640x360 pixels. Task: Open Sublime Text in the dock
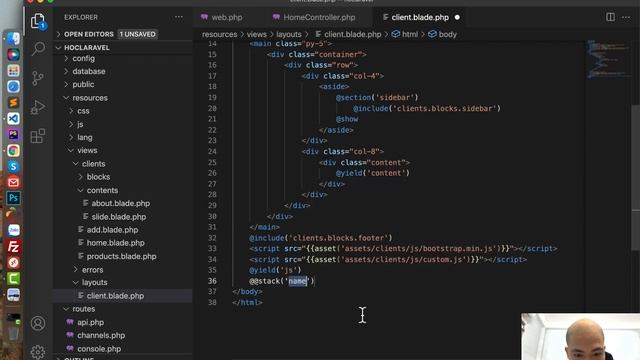point(13,102)
